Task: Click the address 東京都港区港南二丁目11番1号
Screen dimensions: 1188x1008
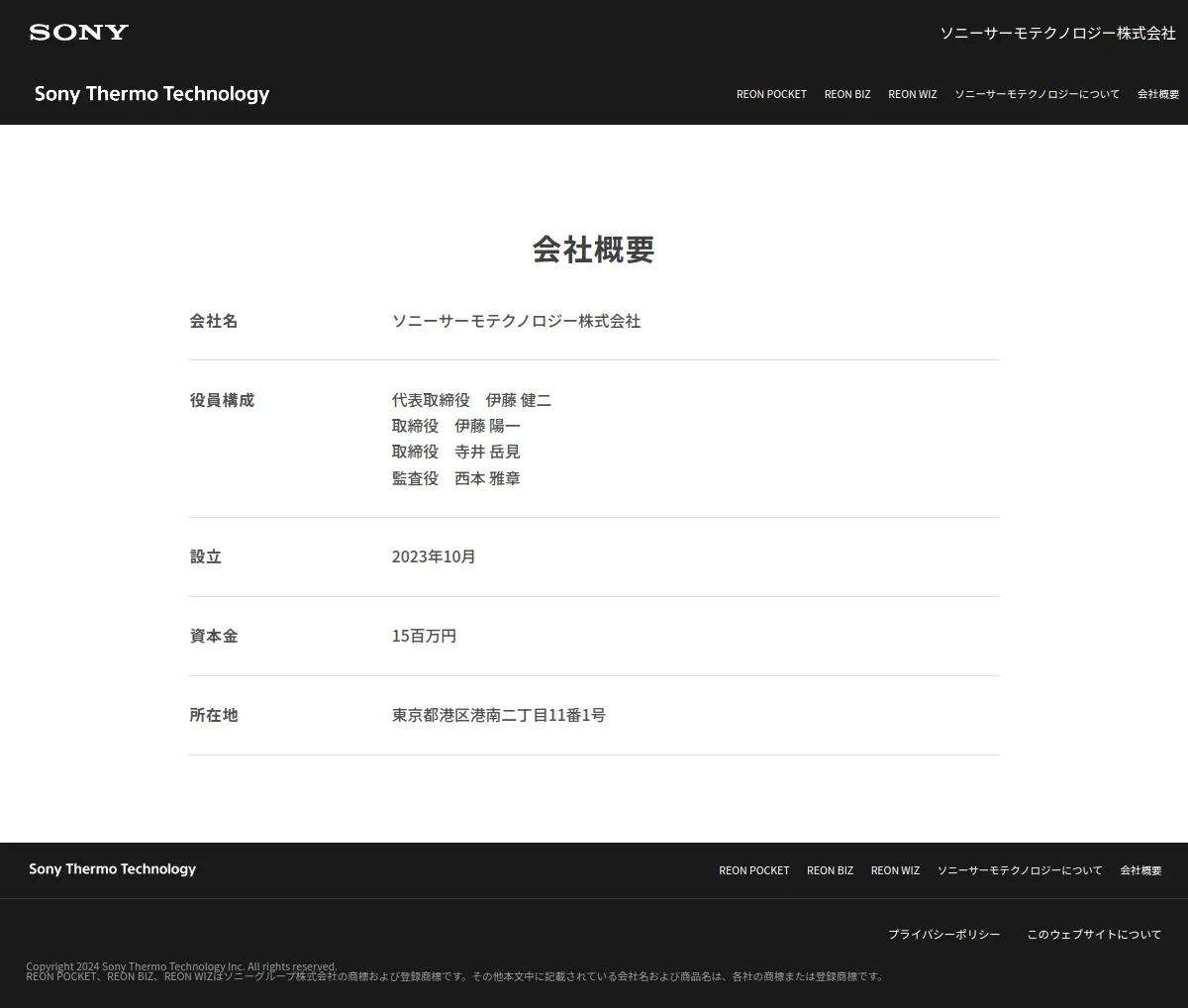Action: (499, 715)
